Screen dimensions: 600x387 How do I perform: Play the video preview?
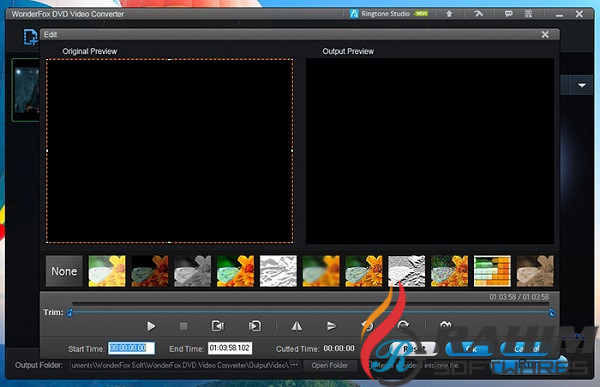point(151,326)
